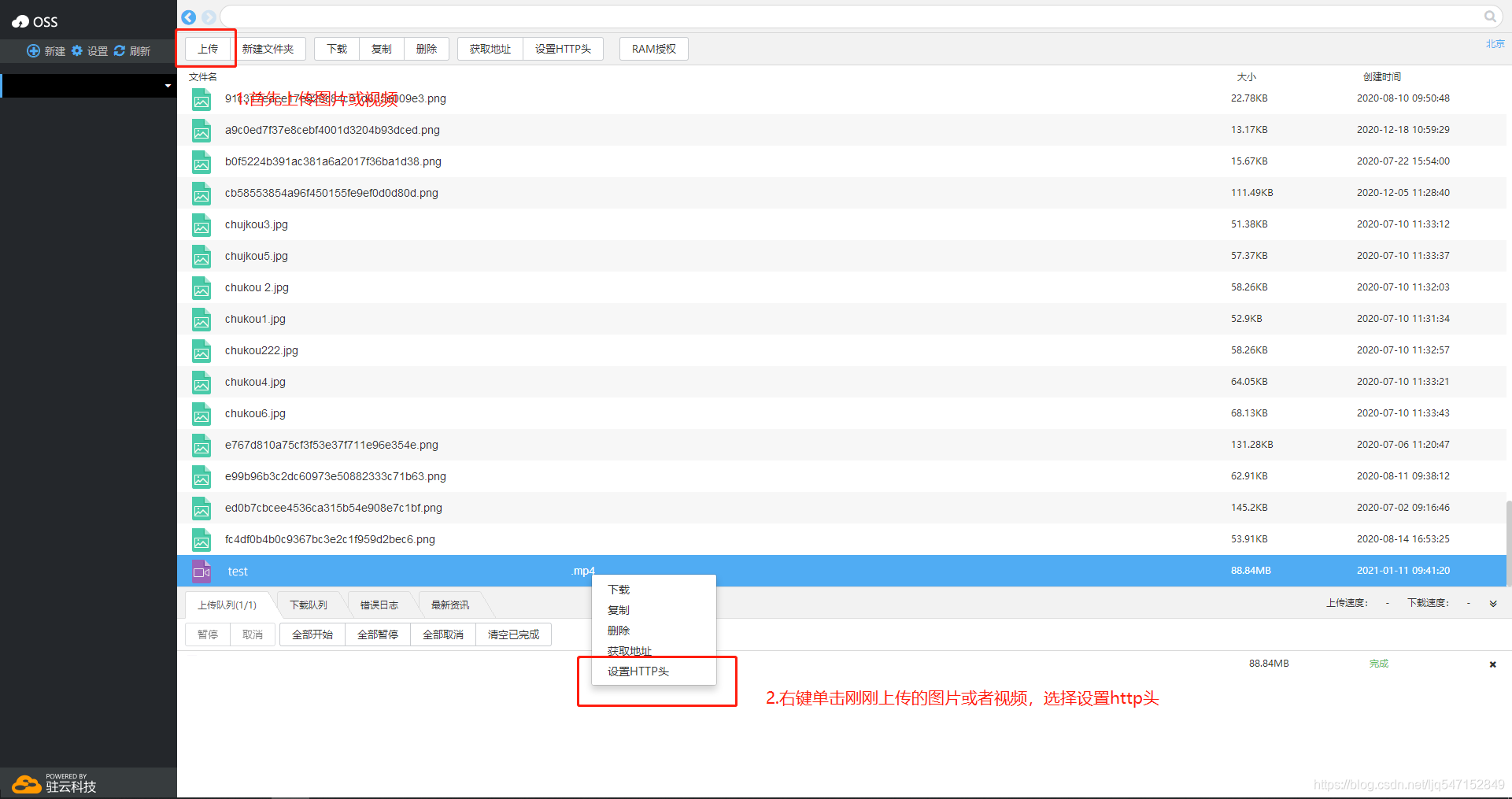1512x799 pixels.
Task: Select image icon of a9c0ed7f37e8cebf png file
Action: (x=201, y=131)
